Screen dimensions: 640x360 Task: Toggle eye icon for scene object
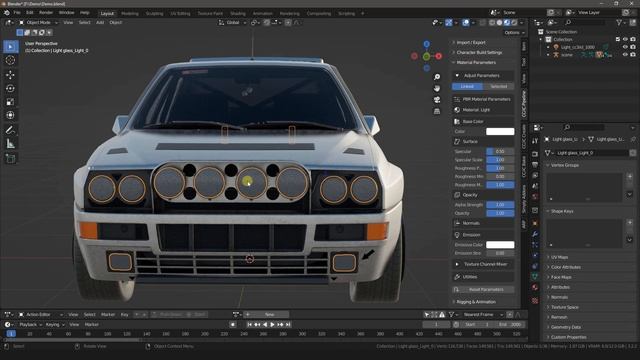(625, 55)
